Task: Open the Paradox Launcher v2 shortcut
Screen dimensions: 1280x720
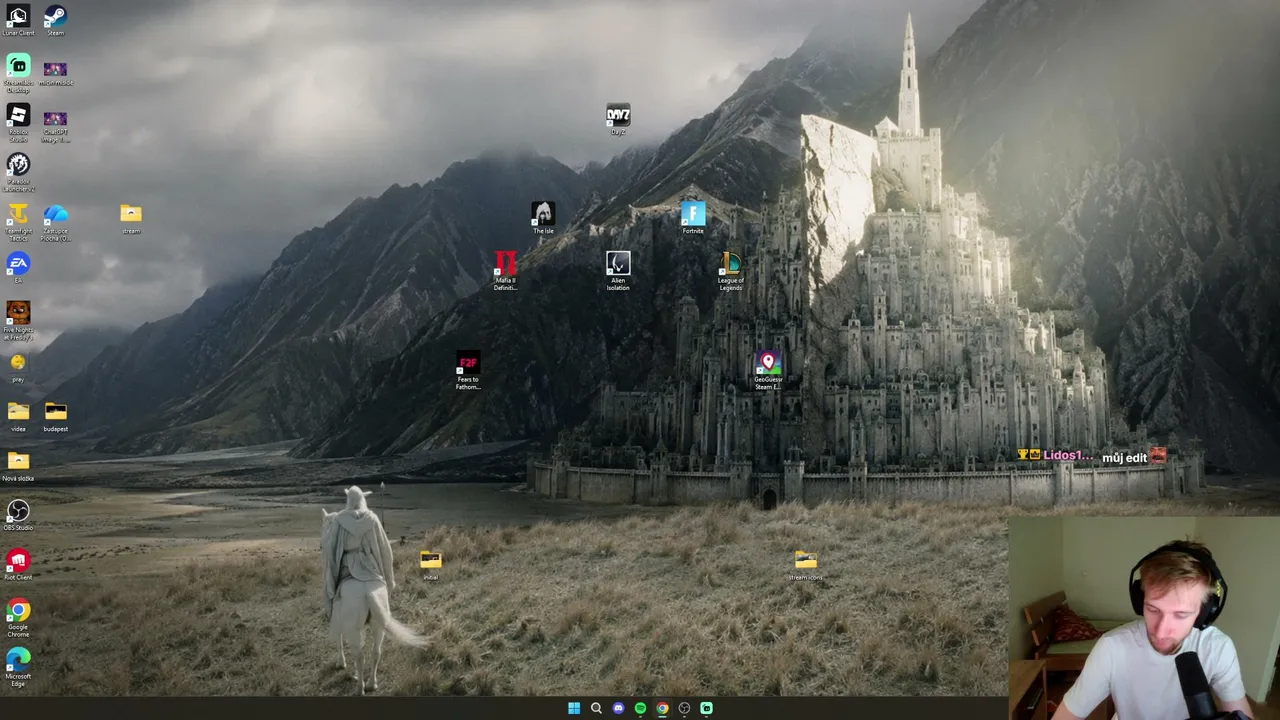Action: (18, 172)
